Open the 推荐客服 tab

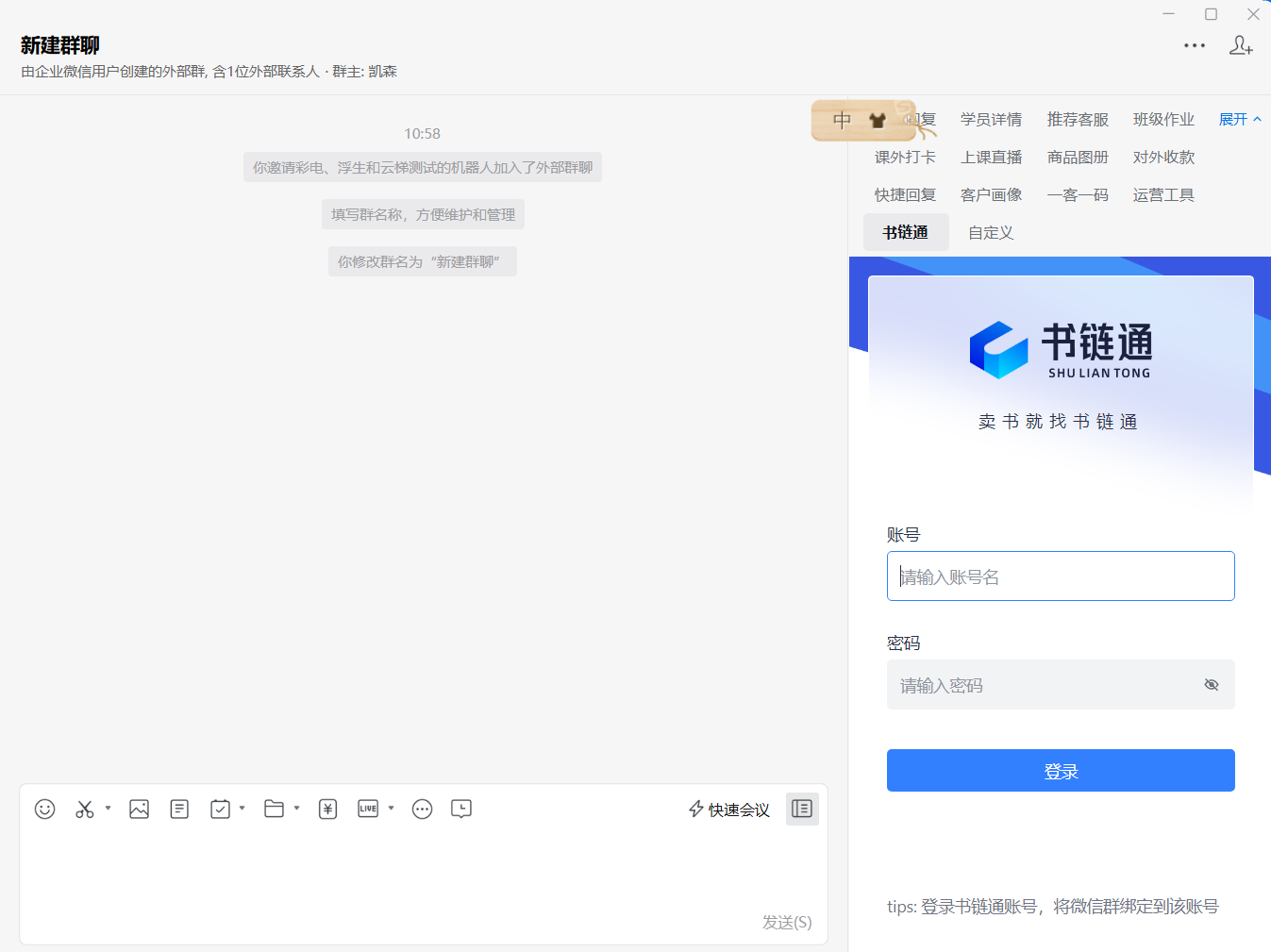pos(1078,119)
